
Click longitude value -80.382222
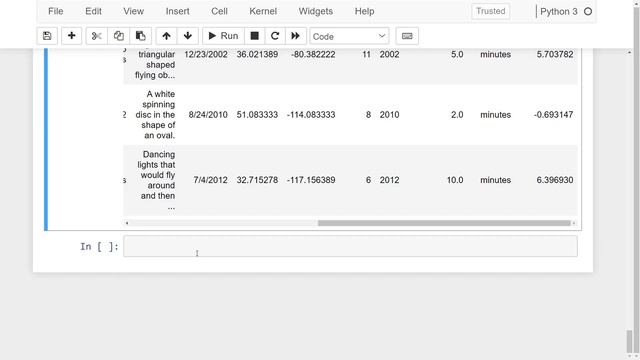click(313, 54)
